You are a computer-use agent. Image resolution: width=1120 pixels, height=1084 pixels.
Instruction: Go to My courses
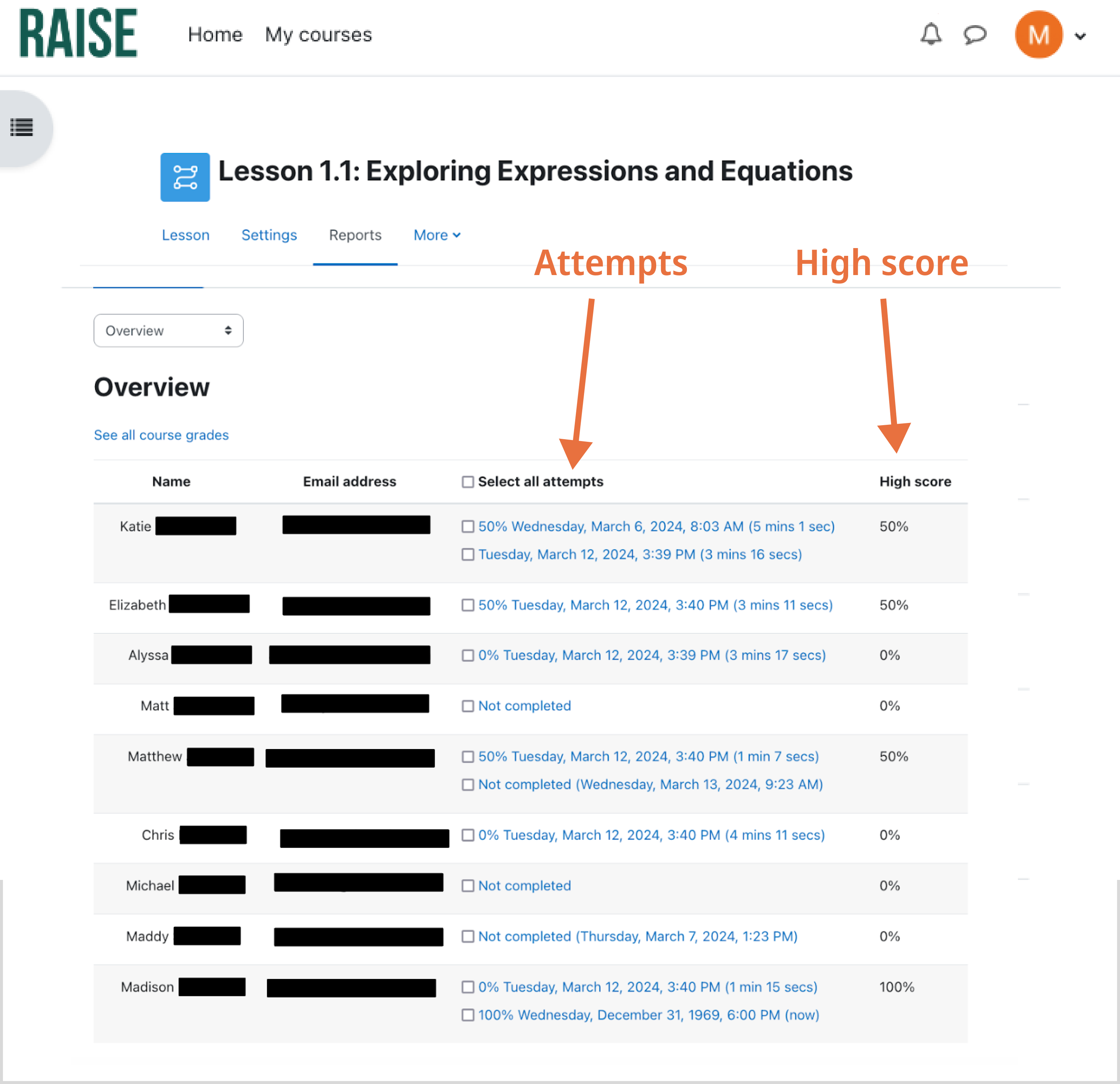[318, 35]
